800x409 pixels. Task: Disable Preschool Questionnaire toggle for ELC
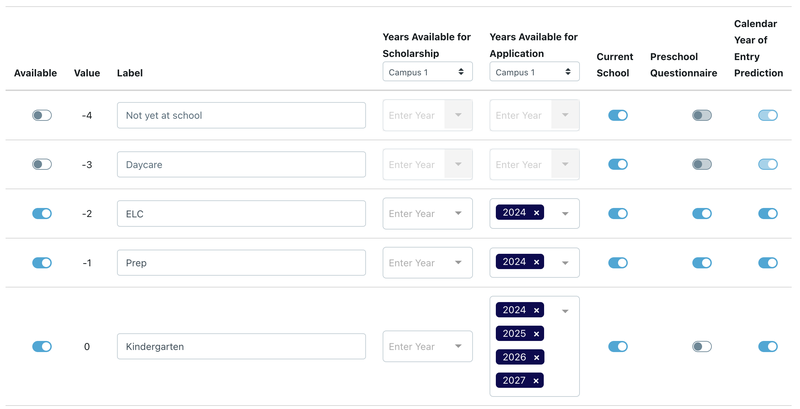pos(702,213)
